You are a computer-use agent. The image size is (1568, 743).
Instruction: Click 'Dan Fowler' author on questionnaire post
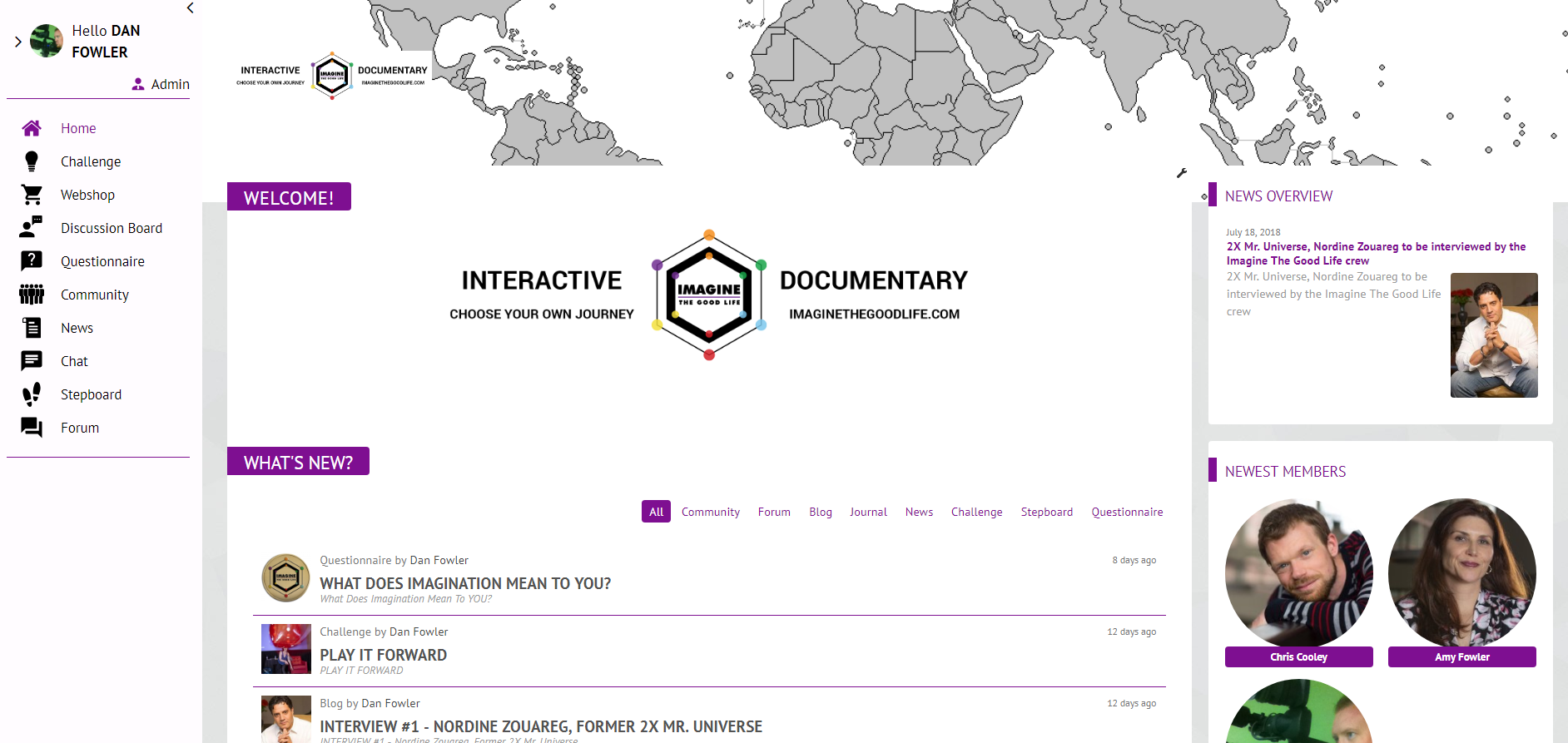pos(439,560)
